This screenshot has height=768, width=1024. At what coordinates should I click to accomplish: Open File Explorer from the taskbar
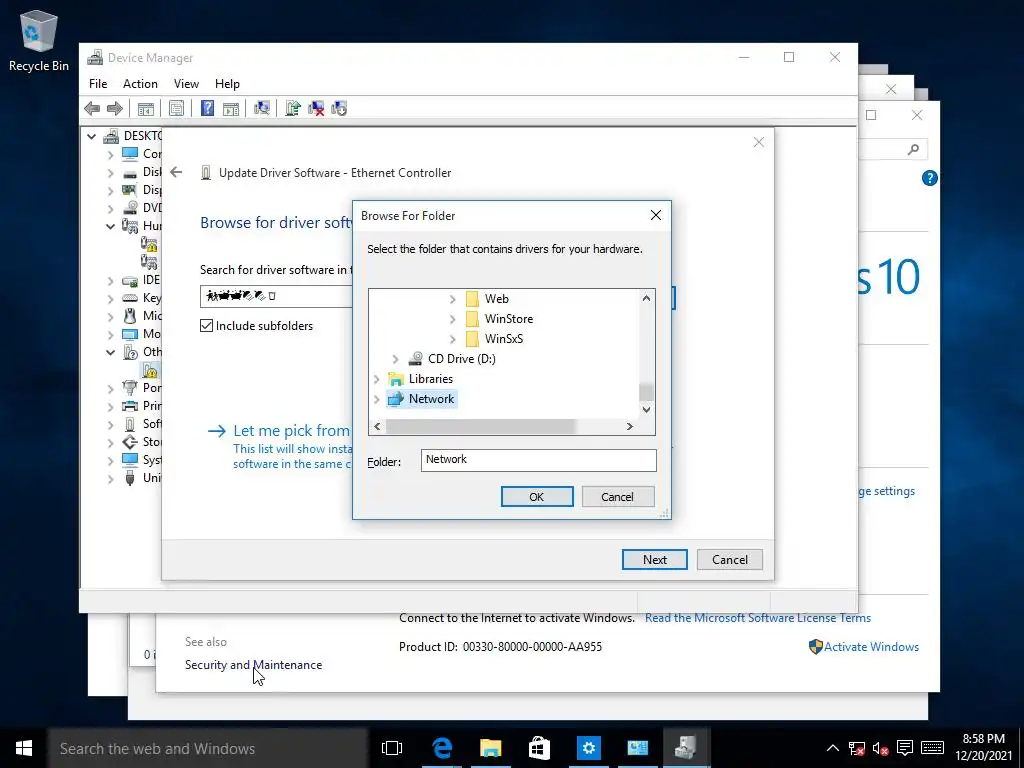[x=490, y=748]
